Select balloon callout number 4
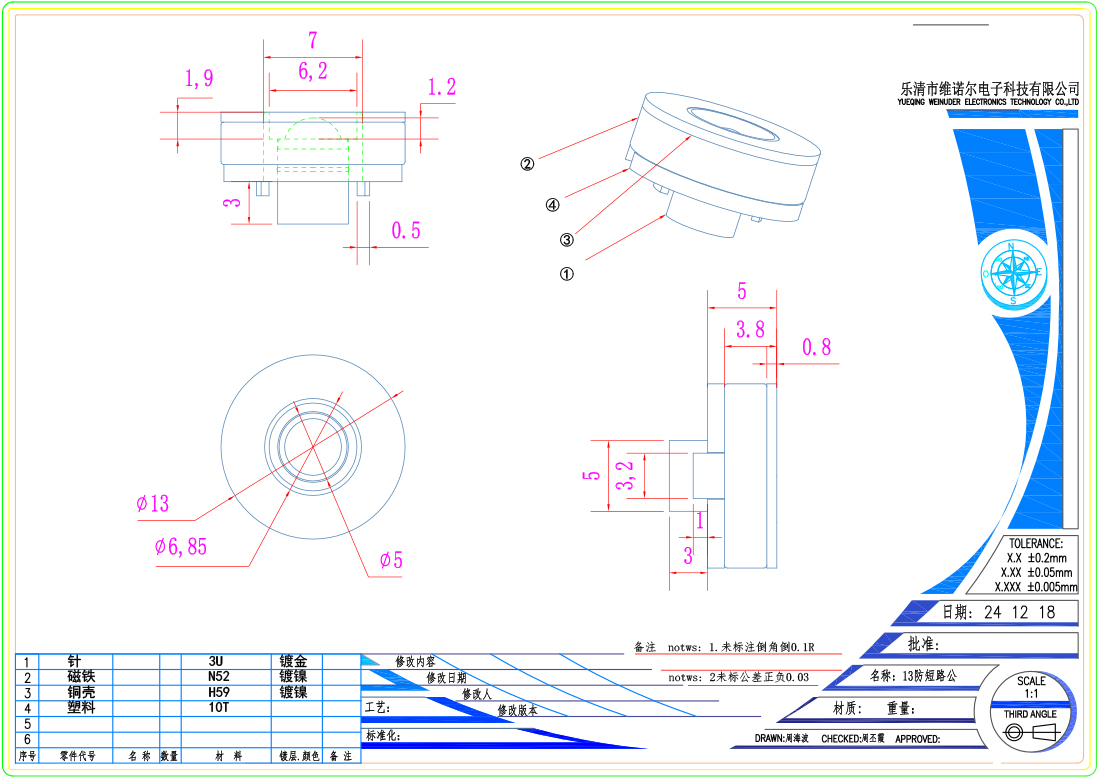 pos(552,205)
